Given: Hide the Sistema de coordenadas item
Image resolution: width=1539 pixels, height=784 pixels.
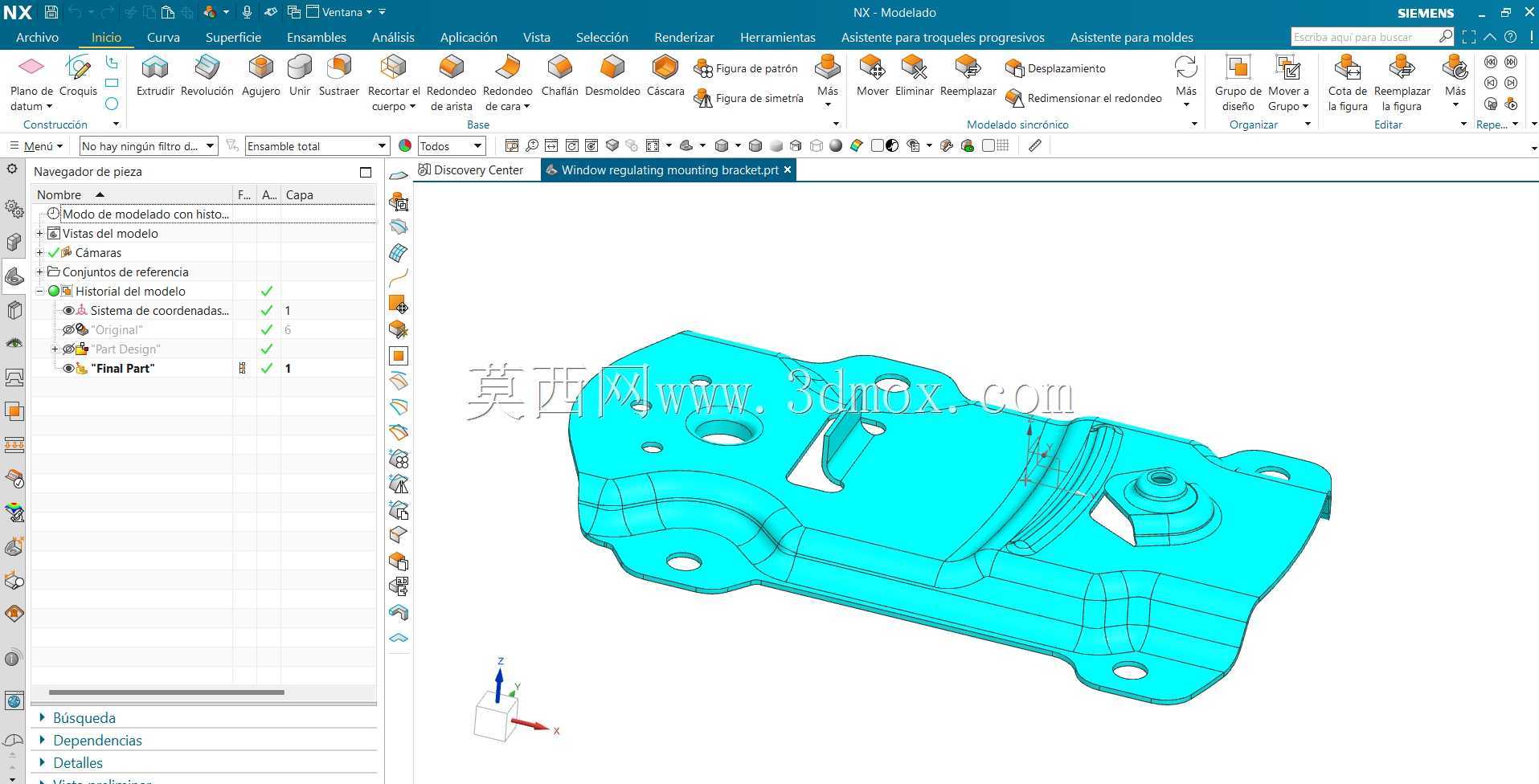Looking at the screenshot, I should click(x=68, y=311).
